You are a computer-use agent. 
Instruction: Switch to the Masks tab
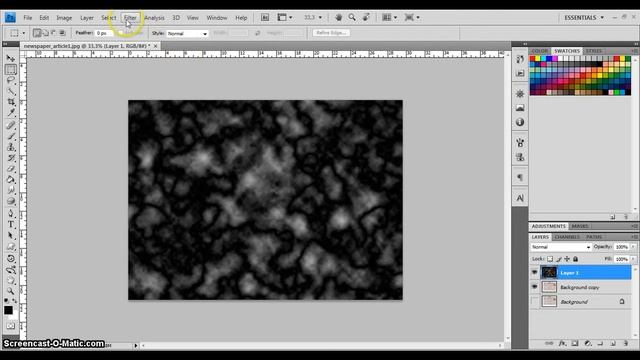point(580,226)
